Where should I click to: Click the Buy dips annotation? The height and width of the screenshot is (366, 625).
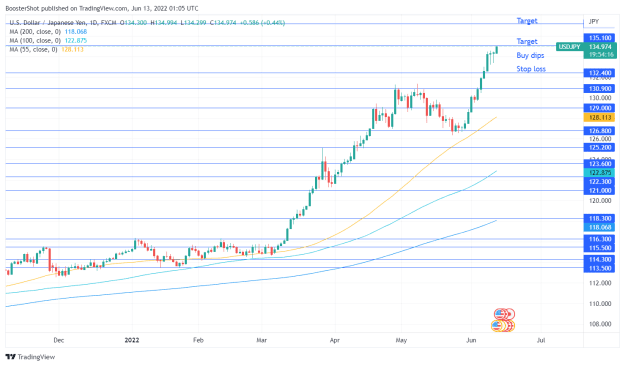tap(530, 55)
